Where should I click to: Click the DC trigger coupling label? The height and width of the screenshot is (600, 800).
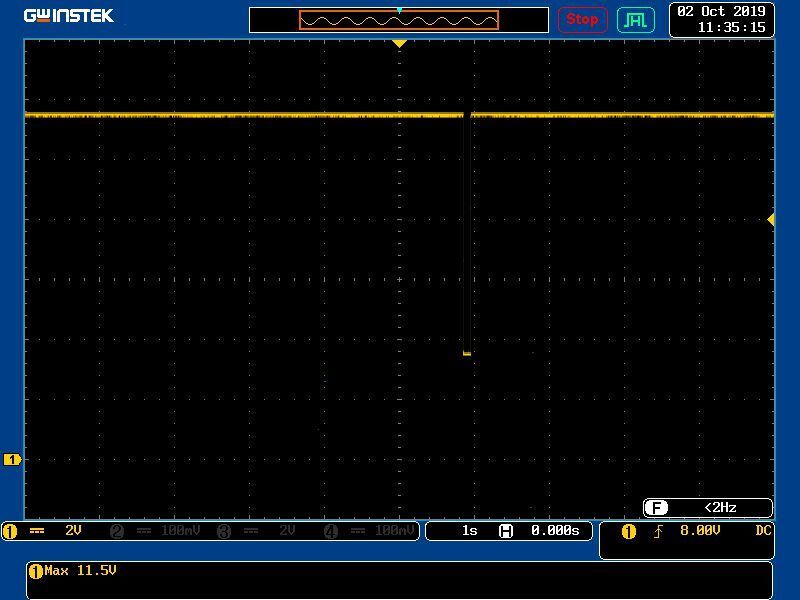coord(763,531)
